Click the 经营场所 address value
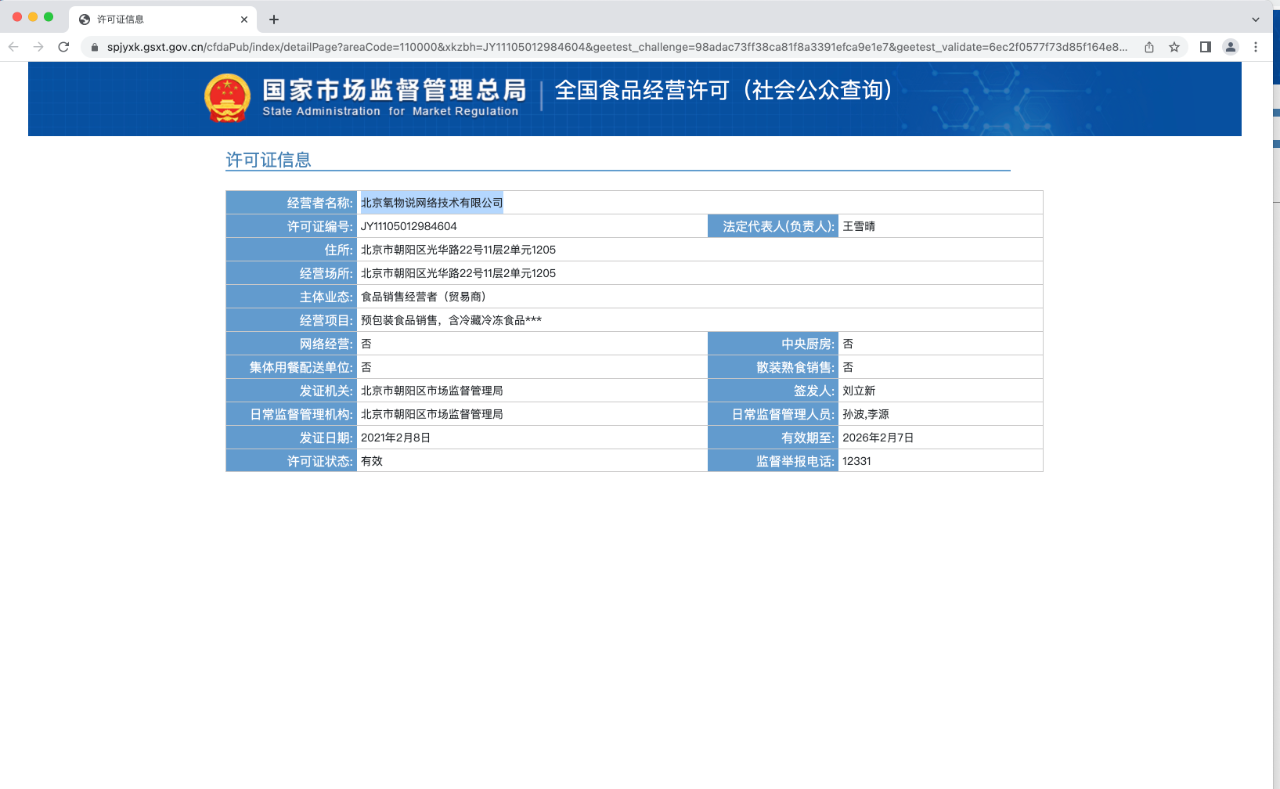Image resolution: width=1280 pixels, height=789 pixels. [x=458, y=273]
